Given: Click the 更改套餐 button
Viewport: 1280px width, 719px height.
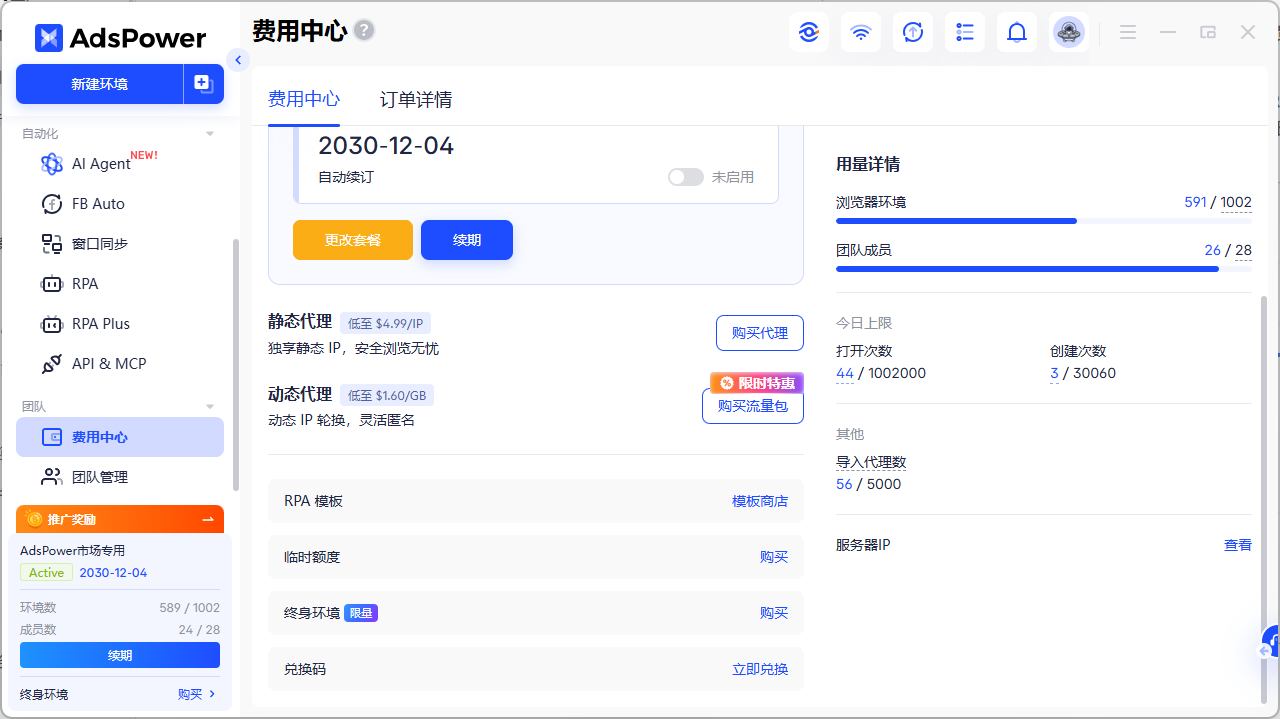Looking at the screenshot, I should click(353, 240).
